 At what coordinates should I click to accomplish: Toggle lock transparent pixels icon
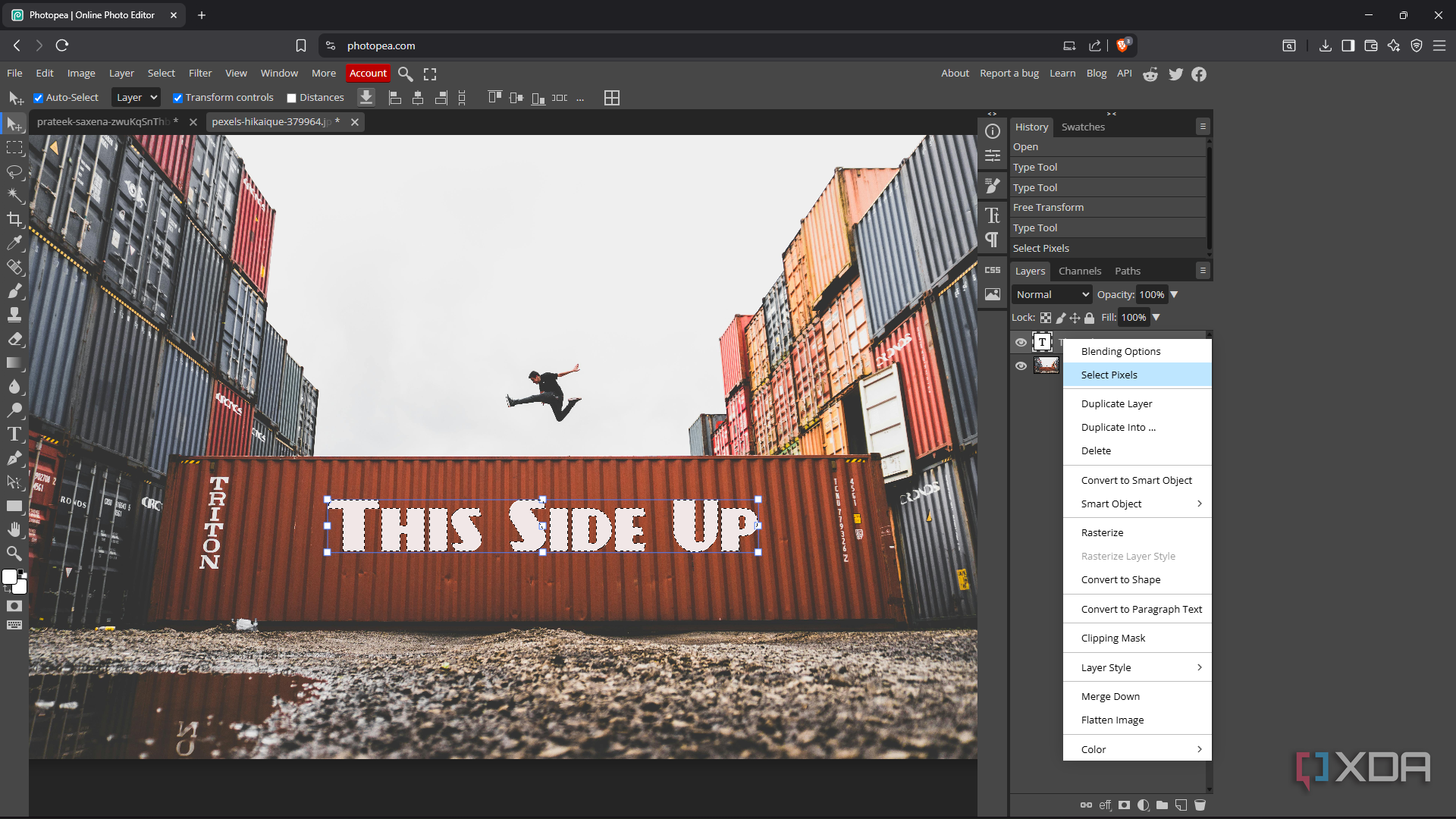click(1046, 318)
